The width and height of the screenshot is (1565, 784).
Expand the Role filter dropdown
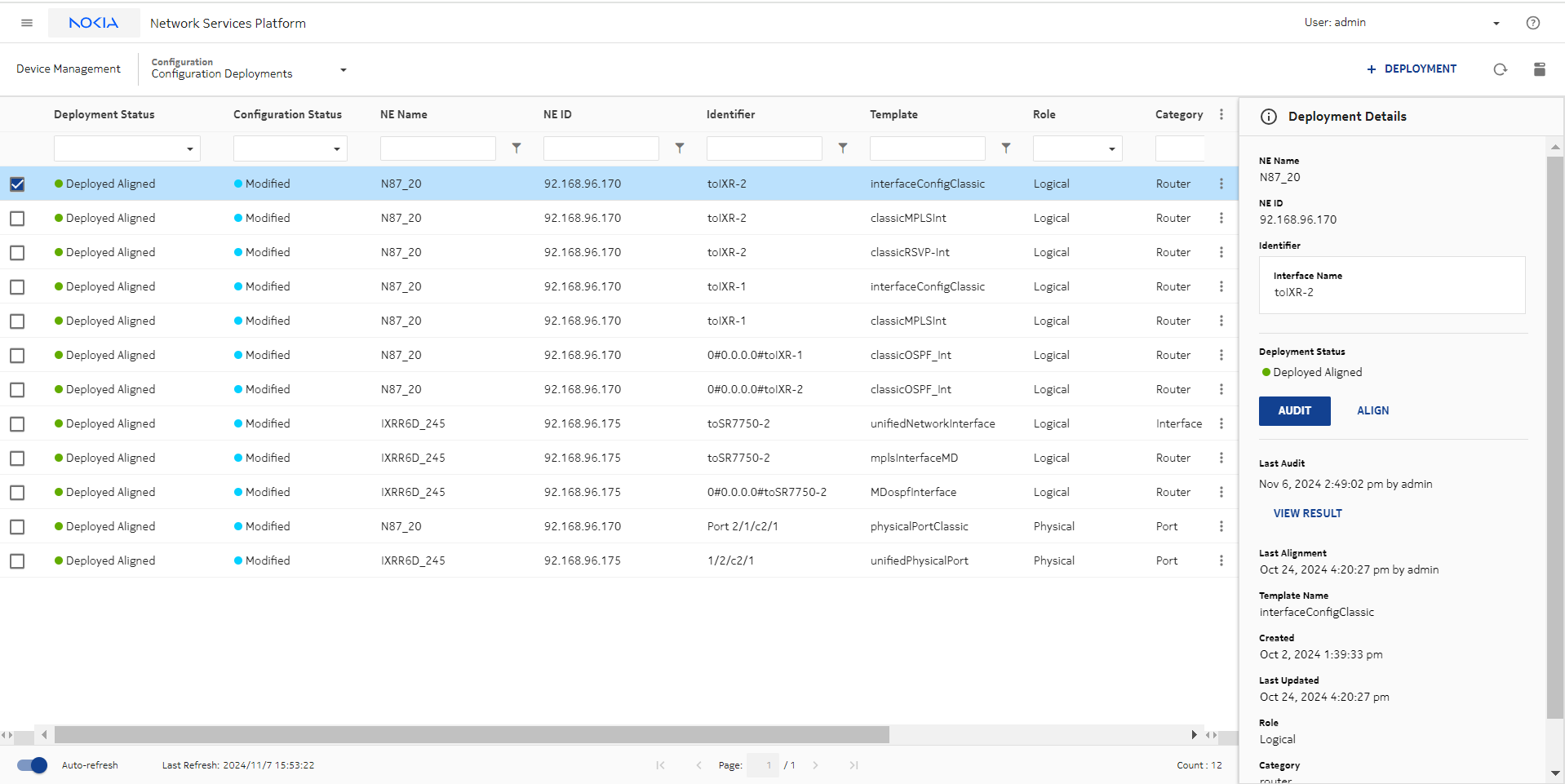click(x=1111, y=149)
